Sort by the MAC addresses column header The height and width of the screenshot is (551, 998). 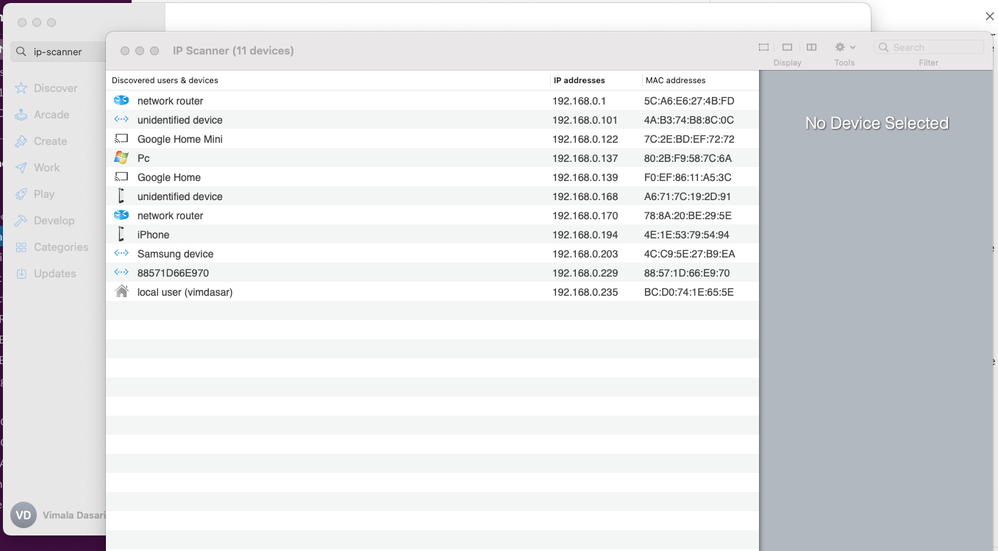pos(675,80)
